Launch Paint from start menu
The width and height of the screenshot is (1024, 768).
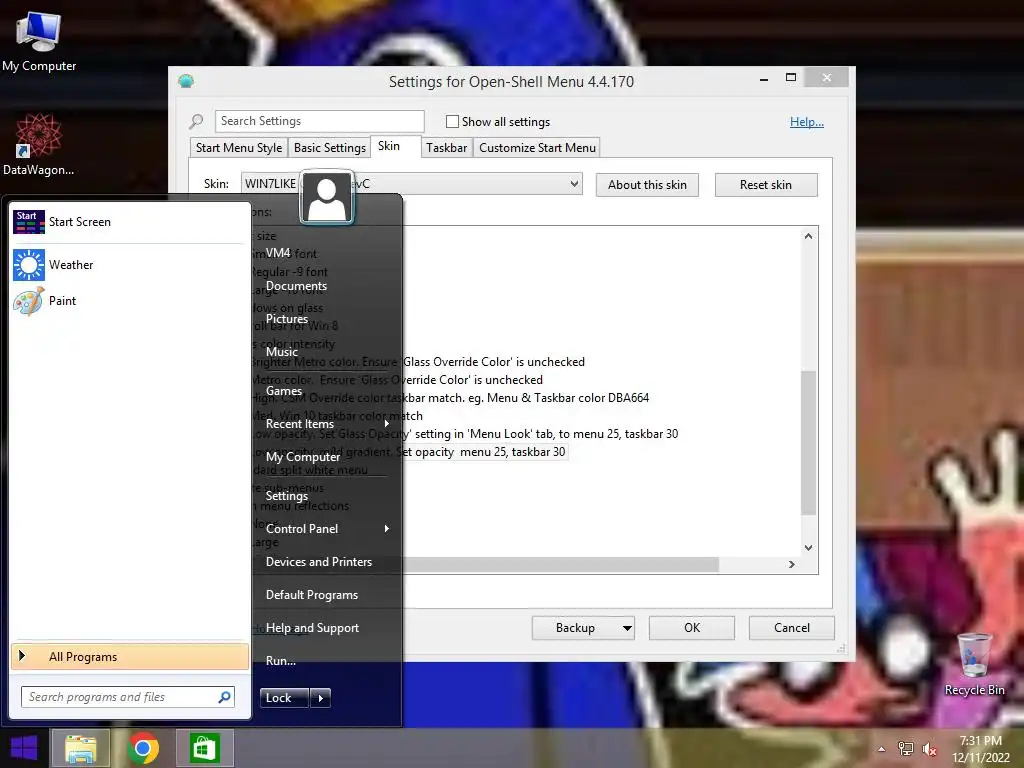(129, 300)
